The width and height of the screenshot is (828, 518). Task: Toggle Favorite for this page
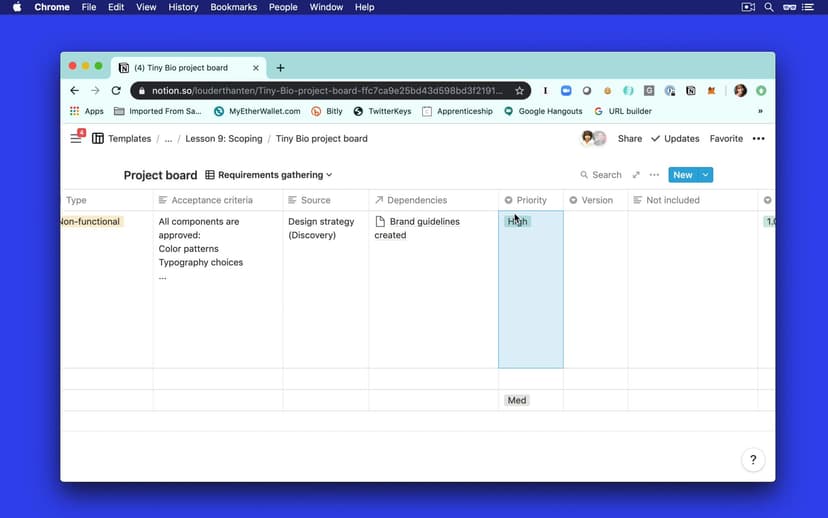click(726, 139)
